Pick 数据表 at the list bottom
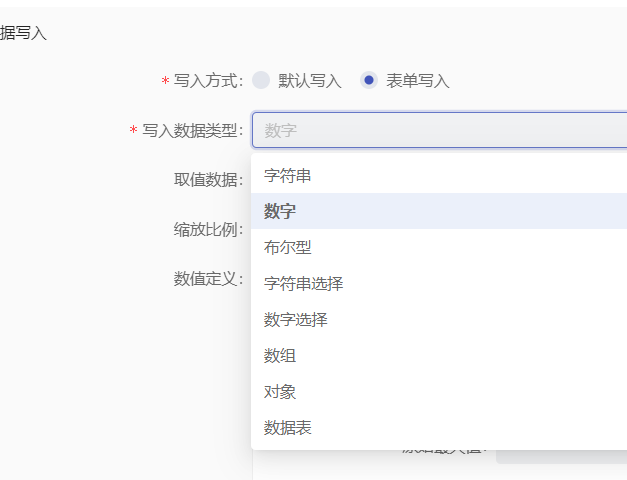627x480 pixels. coord(288,427)
